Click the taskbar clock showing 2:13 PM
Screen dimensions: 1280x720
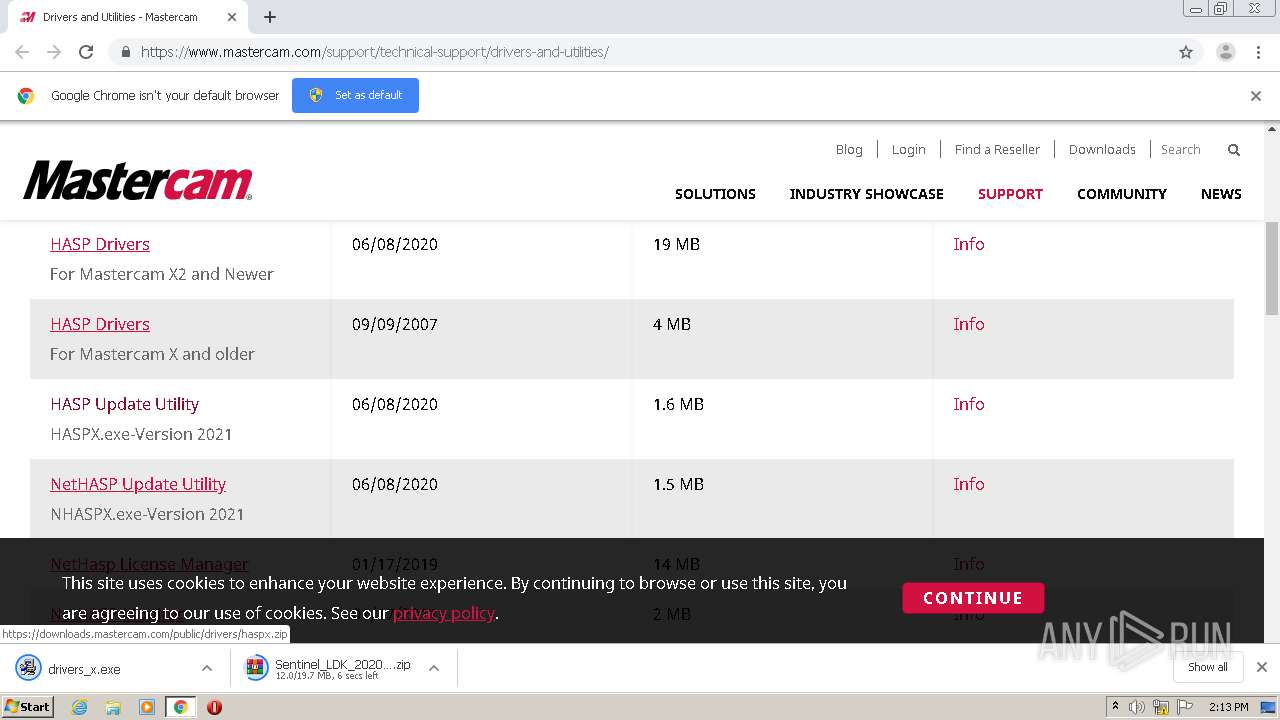tap(1228, 707)
